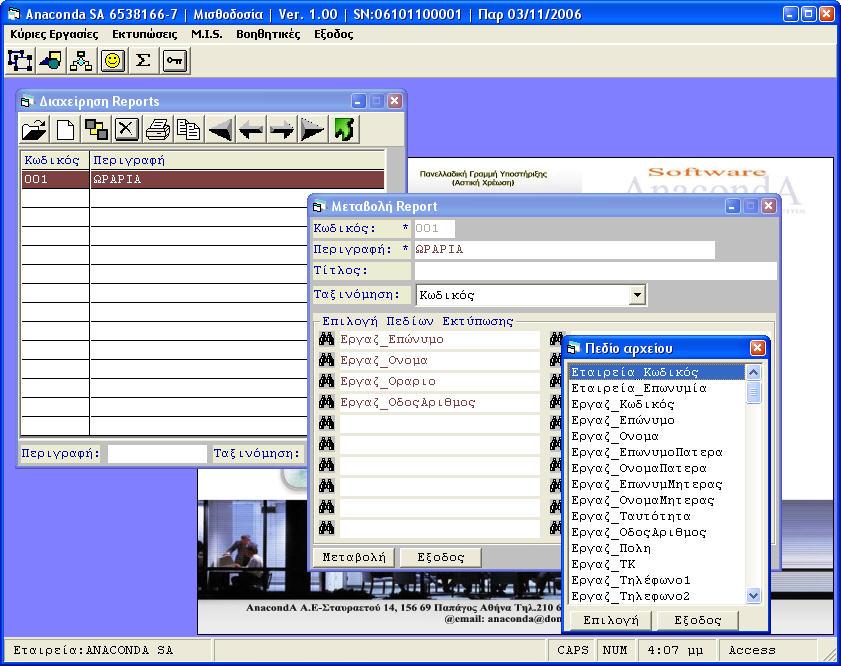Open the Εξοδος menu
The image size is (841, 666).
[x=334, y=34]
